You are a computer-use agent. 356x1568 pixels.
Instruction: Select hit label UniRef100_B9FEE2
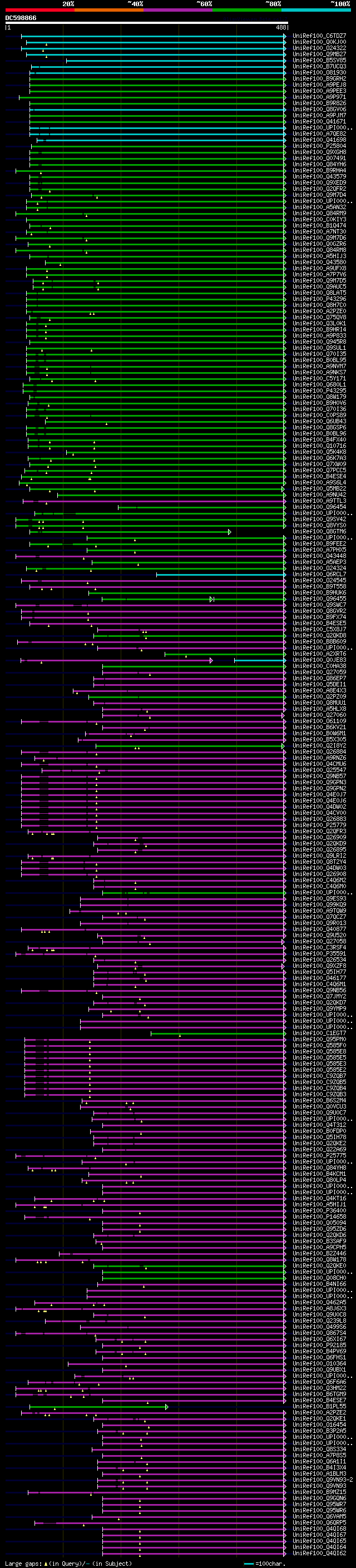tap(319, 543)
